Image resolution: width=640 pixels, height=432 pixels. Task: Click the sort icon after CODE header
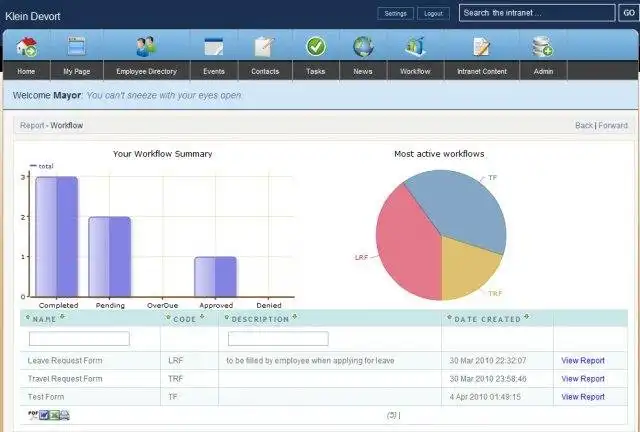click(202, 316)
